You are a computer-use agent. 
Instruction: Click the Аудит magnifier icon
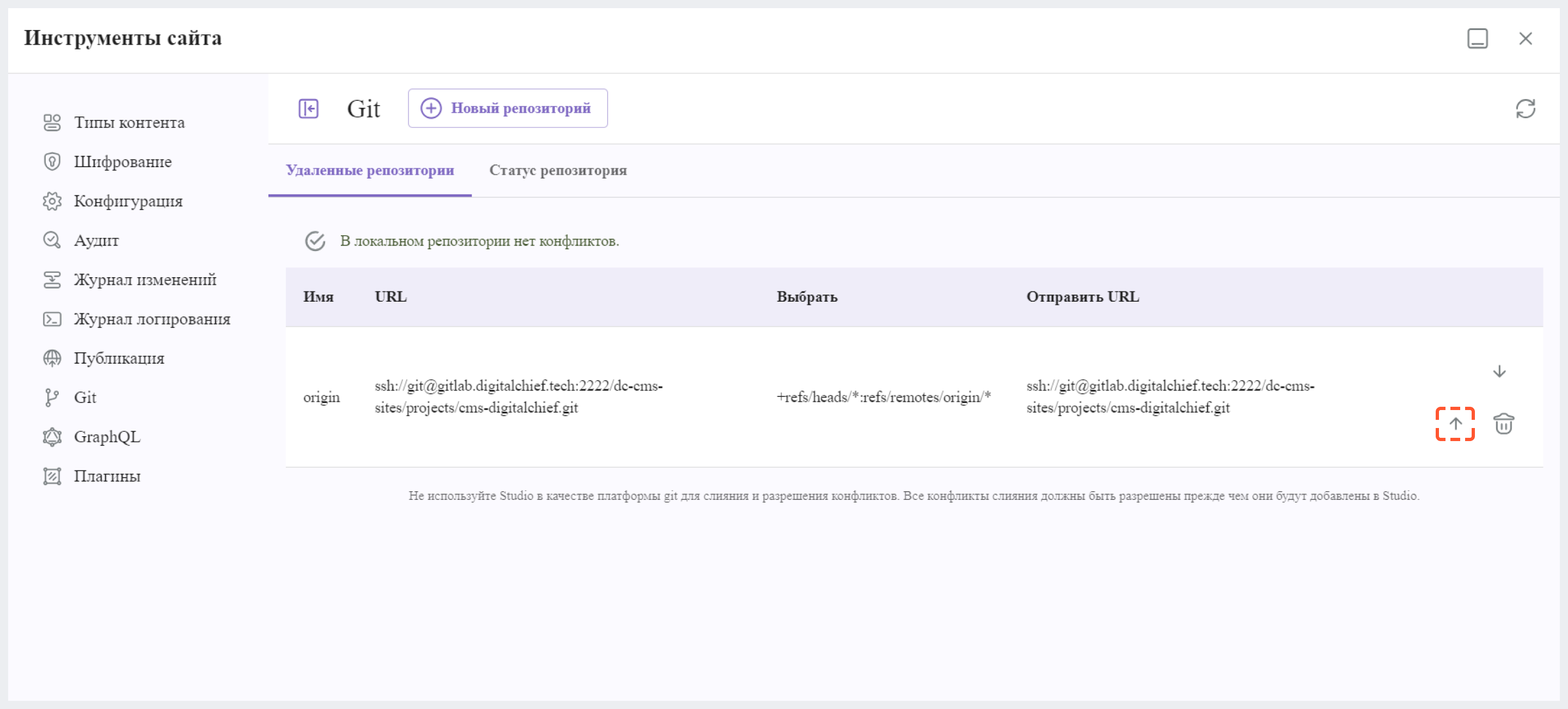[x=52, y=240]
